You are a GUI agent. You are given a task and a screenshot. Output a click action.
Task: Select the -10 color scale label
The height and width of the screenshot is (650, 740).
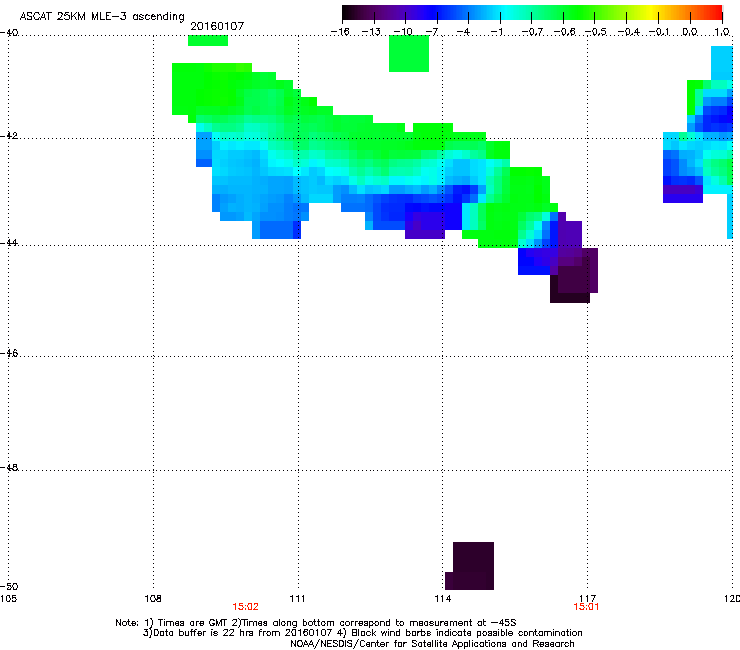point(403,32)
